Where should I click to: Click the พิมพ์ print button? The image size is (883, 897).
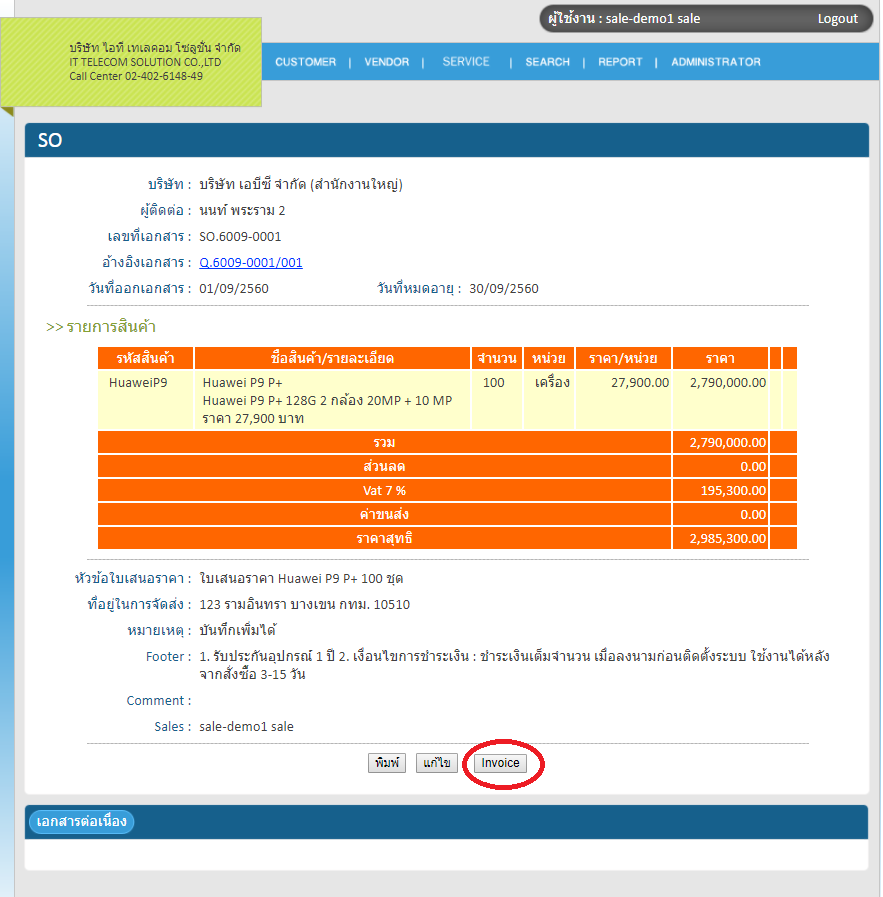coord(387,763)
